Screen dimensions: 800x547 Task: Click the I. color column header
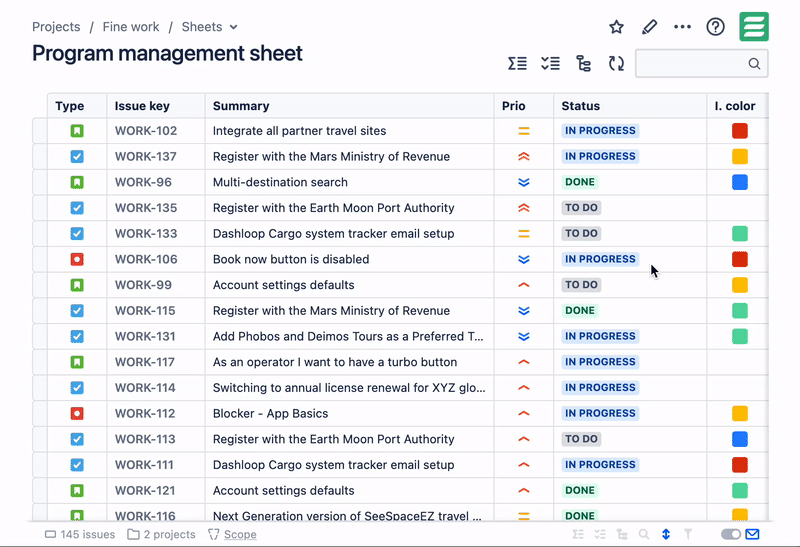735,106
